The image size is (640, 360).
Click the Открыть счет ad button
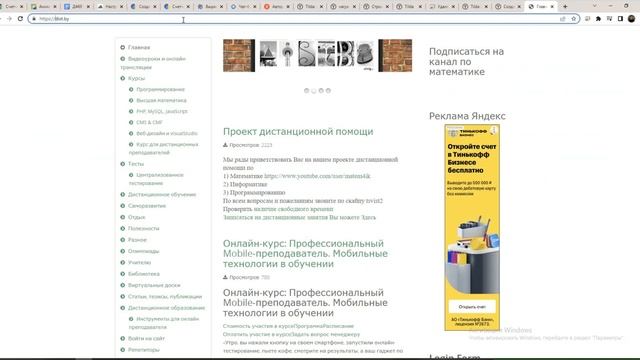click(x=472, y=307)
